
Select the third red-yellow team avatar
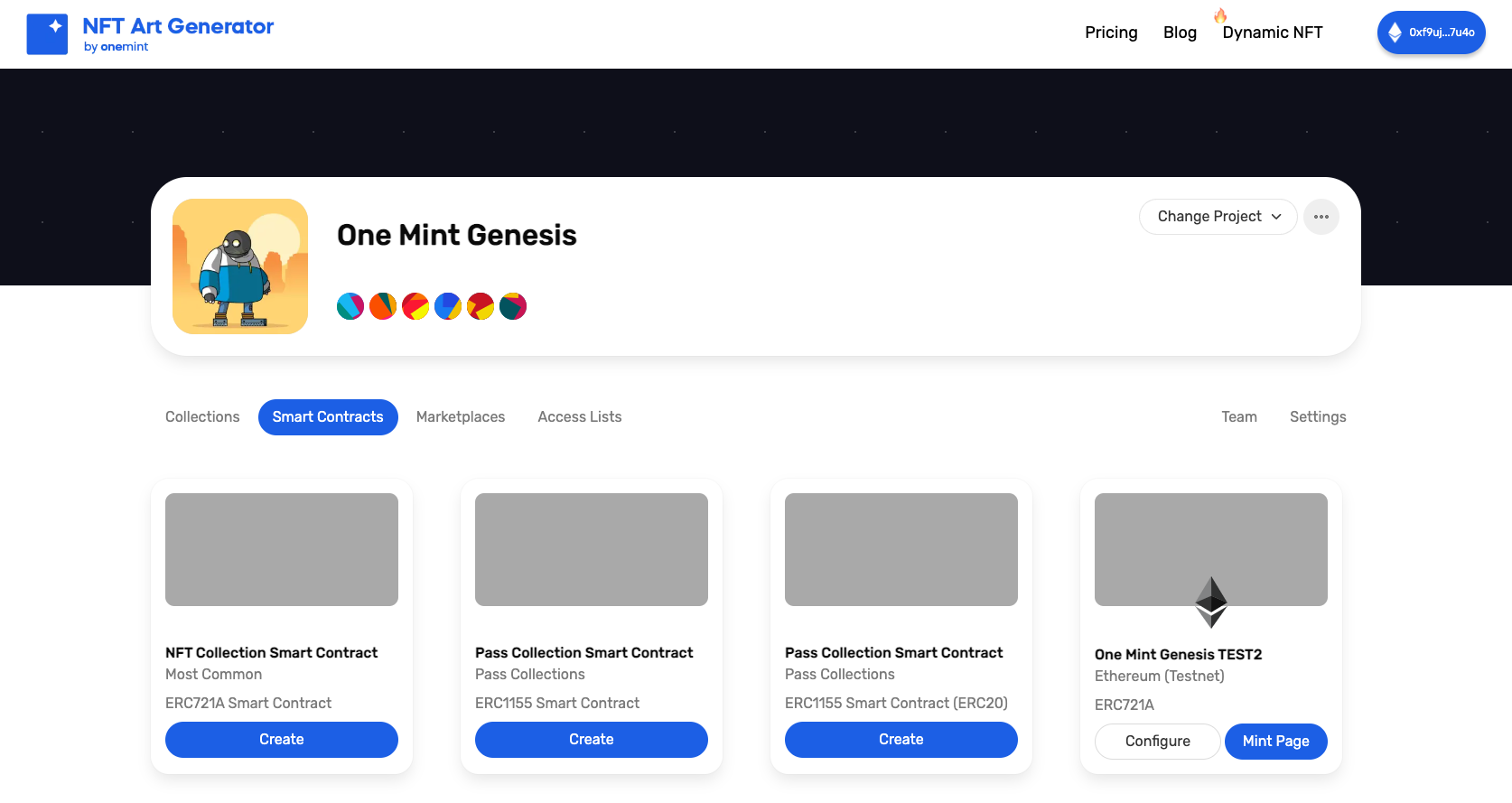pos(415,306)
